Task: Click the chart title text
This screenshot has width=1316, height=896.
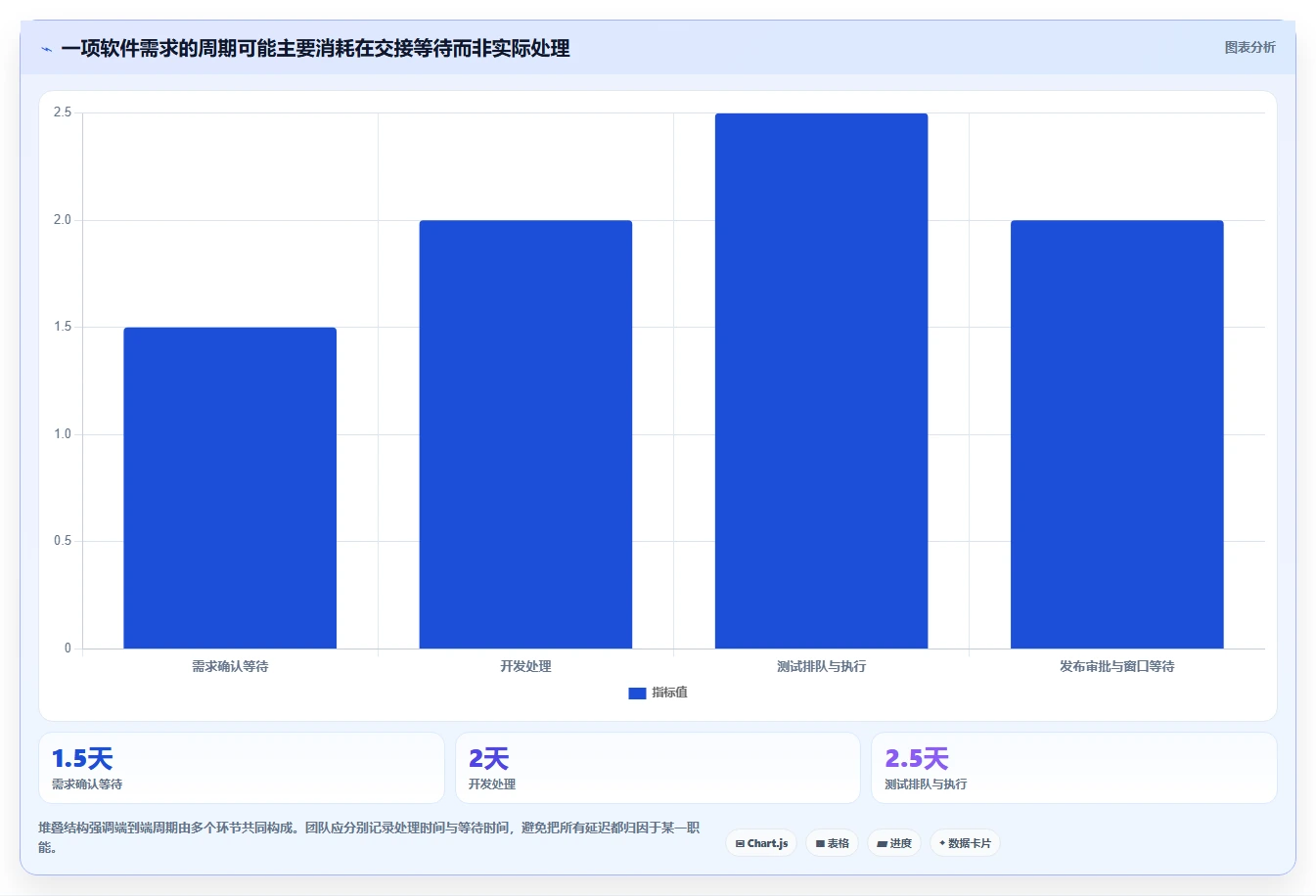Action: (x=315, y=49)
